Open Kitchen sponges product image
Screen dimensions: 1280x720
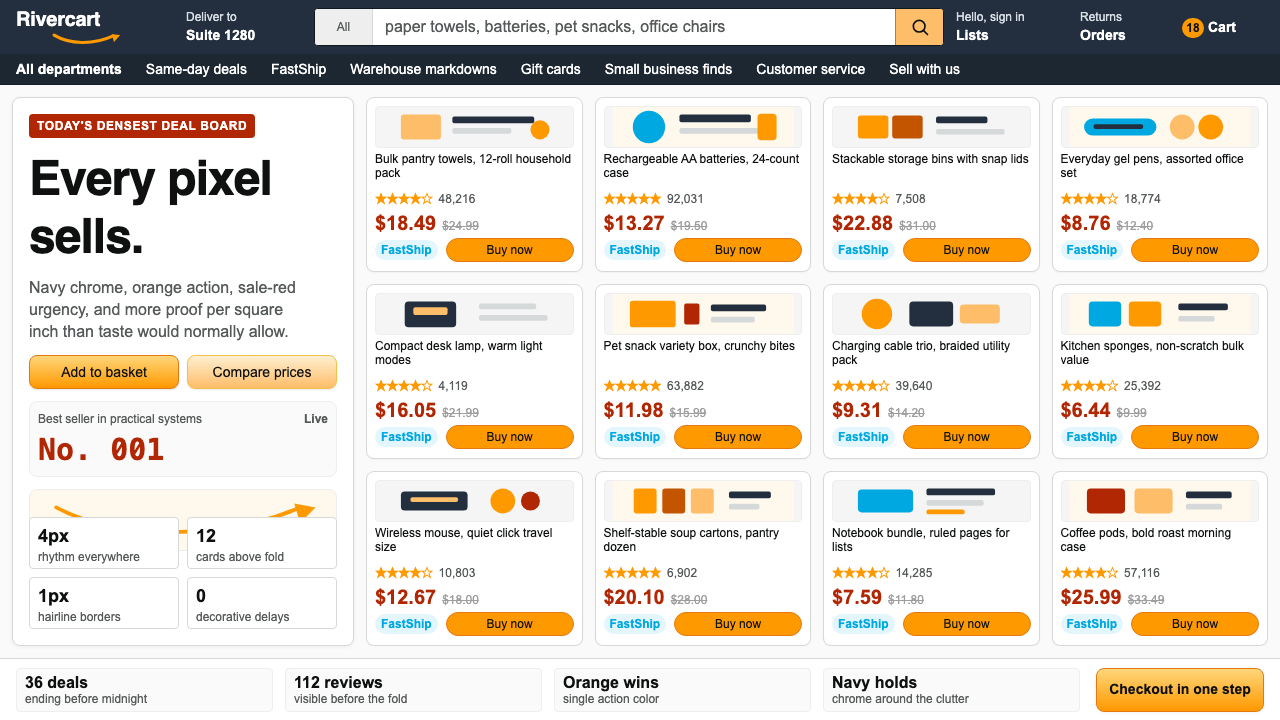tap(1160, 314)
